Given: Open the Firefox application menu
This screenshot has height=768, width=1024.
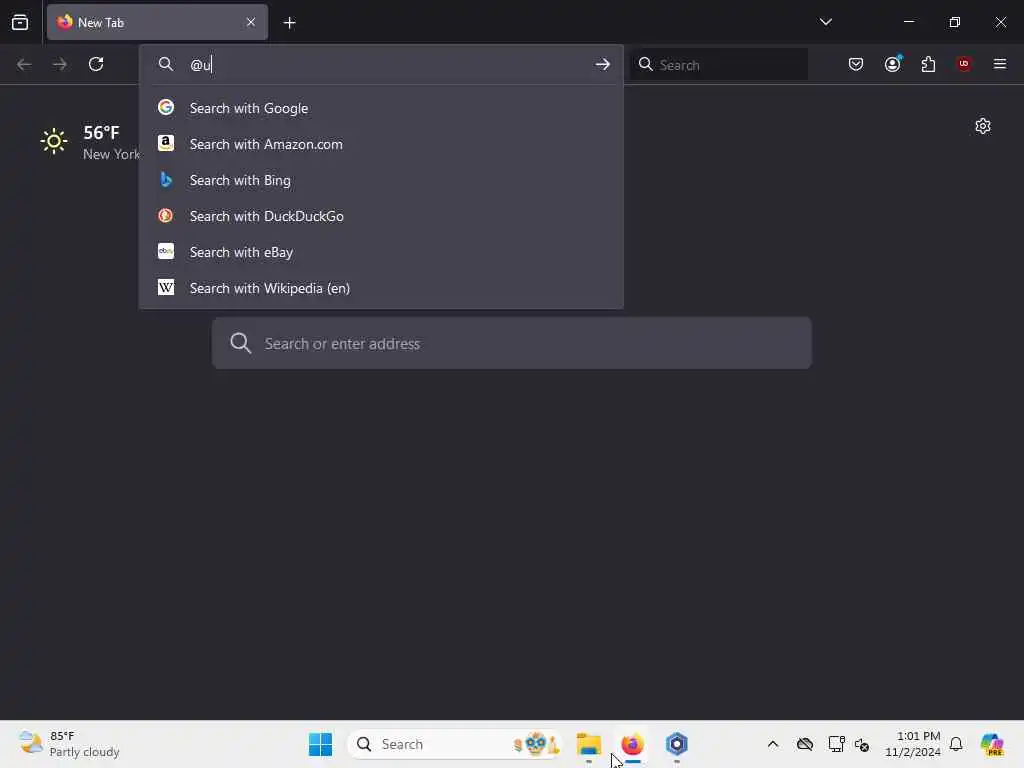Looking at the screenshot, I should coord(1000,64).
